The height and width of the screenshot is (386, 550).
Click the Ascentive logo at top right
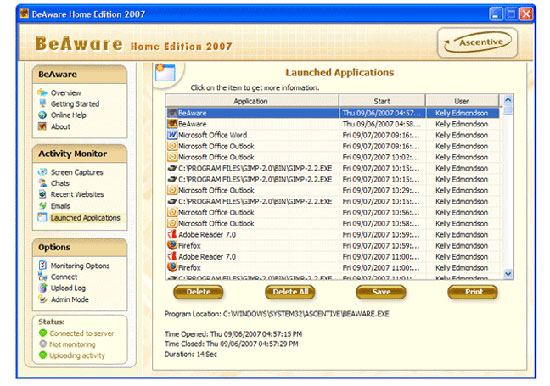[477, 42]
